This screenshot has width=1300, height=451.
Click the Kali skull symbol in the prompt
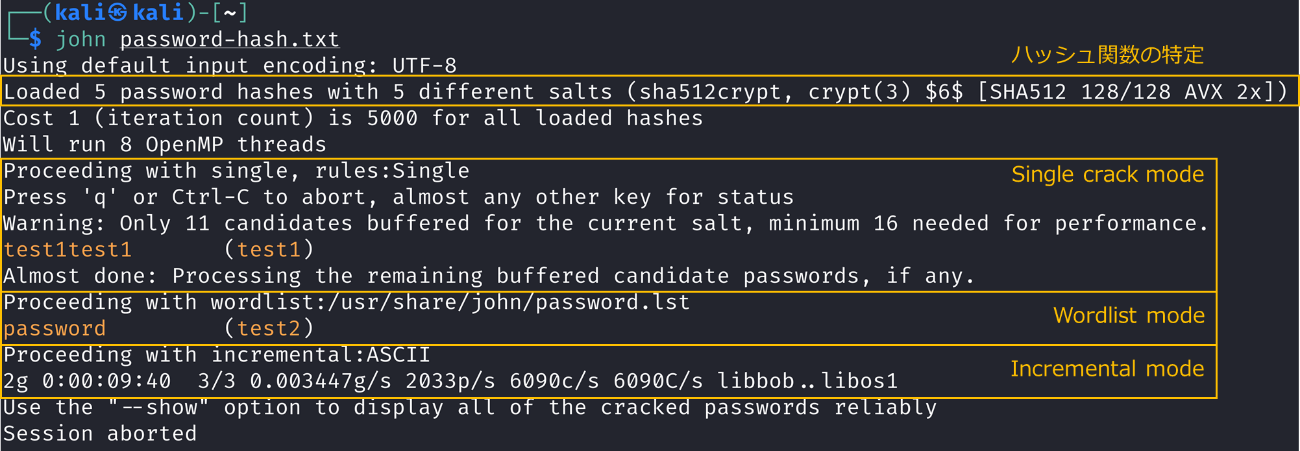coord(120,13)
